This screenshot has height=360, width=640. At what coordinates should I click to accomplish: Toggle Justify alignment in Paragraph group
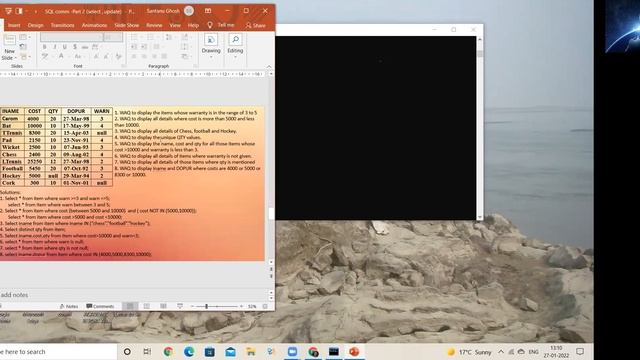[x=164, y=56]
